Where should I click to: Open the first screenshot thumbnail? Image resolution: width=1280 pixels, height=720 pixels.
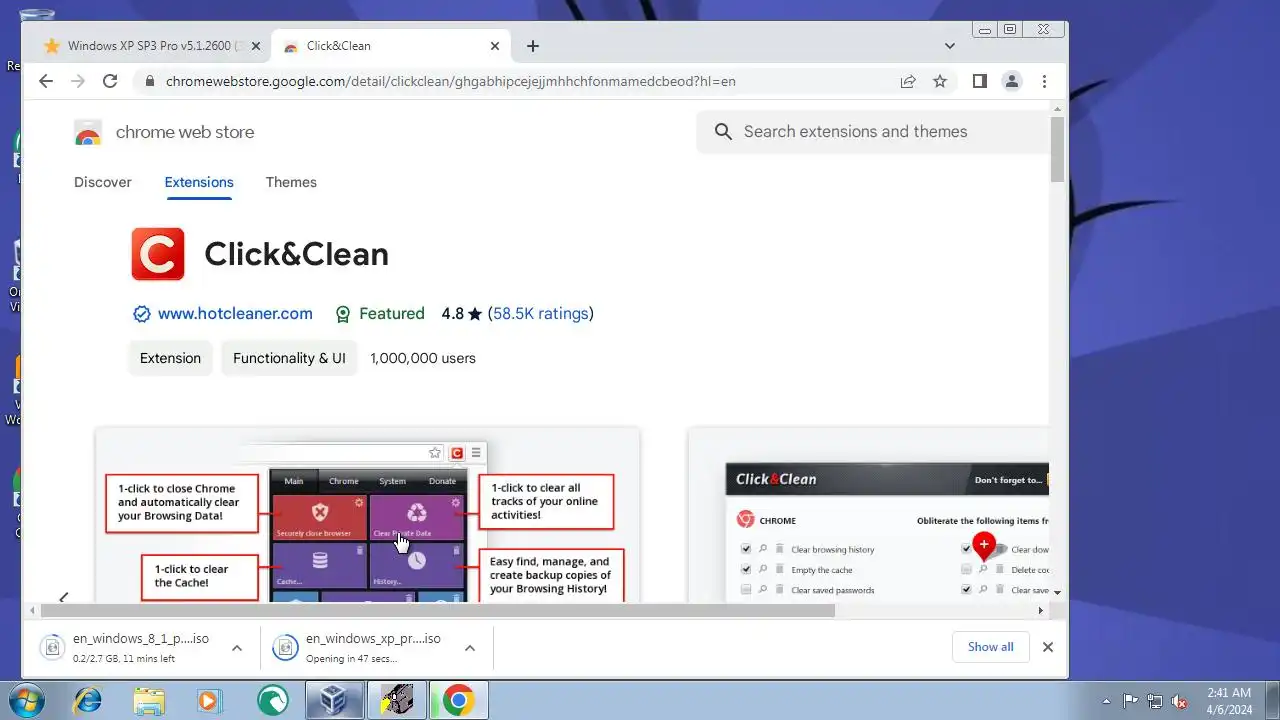click(367, 514)
